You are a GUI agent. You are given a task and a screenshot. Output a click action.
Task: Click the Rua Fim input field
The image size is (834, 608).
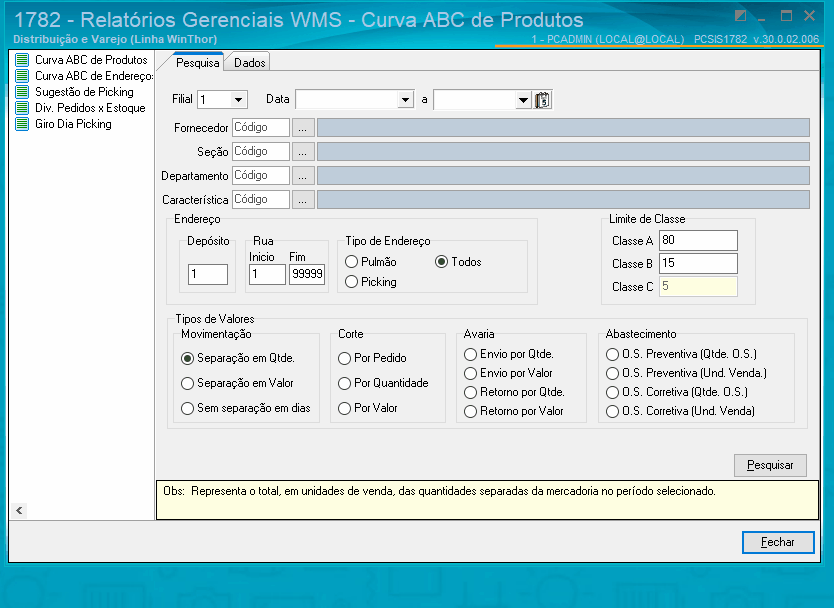tap(307, 274)
